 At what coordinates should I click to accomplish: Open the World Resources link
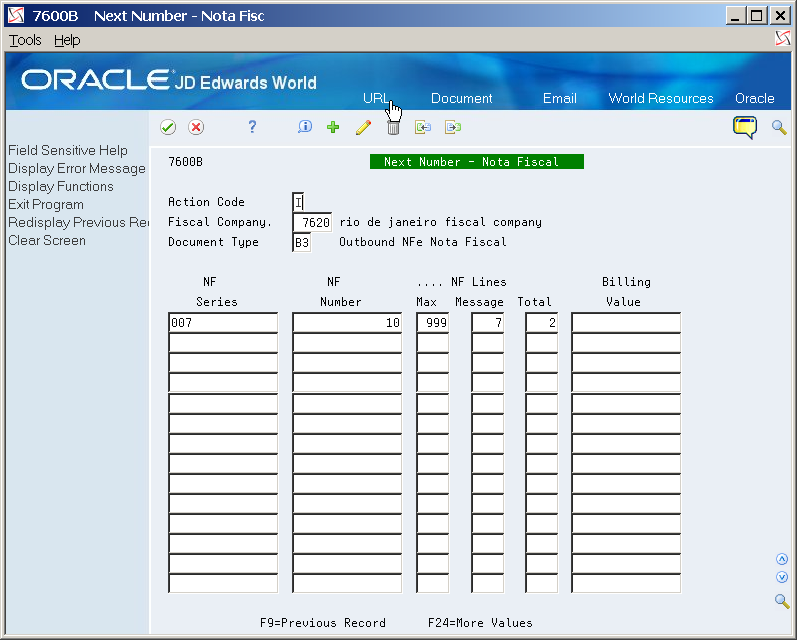[661, 98]
